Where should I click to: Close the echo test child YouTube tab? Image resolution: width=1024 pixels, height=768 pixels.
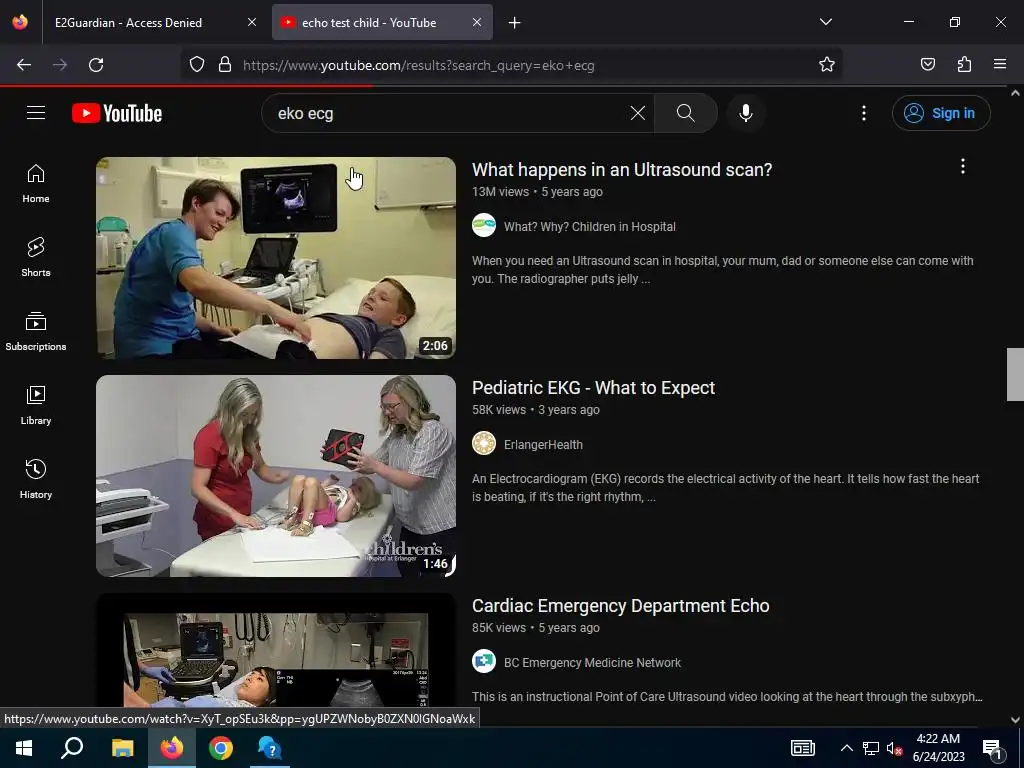pos(477,22)
